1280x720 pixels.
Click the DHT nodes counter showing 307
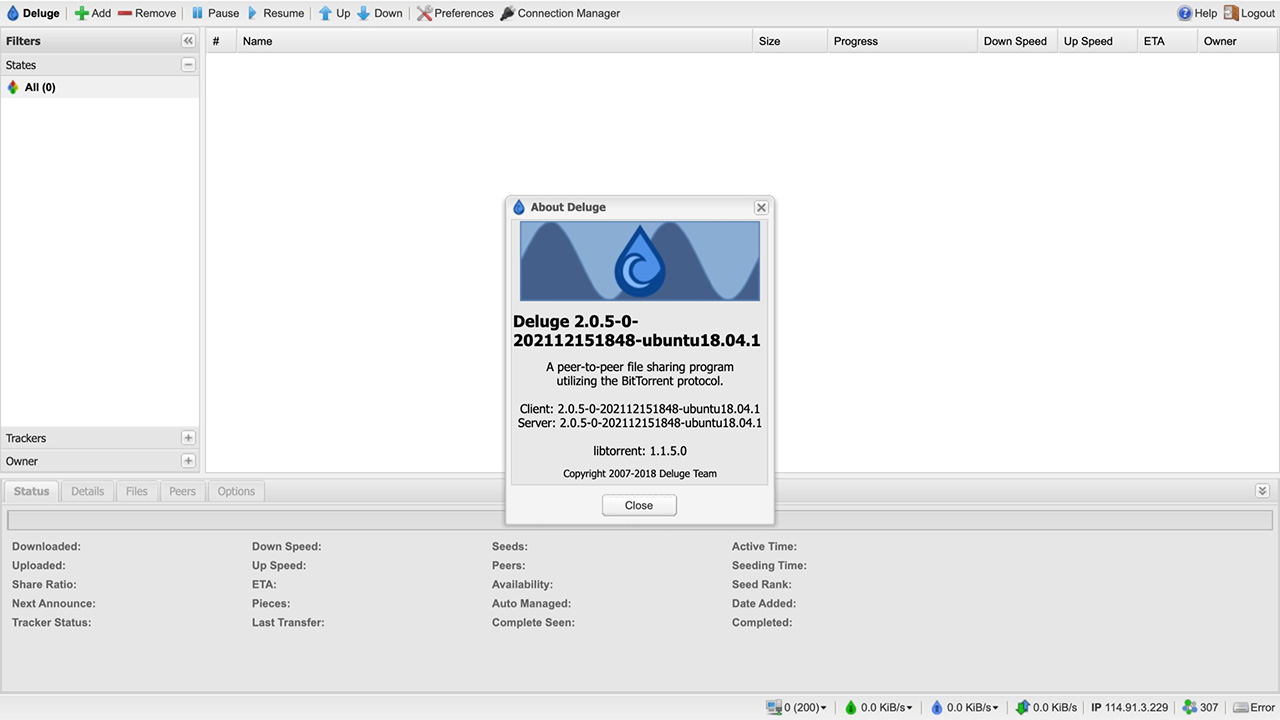(x=1199, y=707)
